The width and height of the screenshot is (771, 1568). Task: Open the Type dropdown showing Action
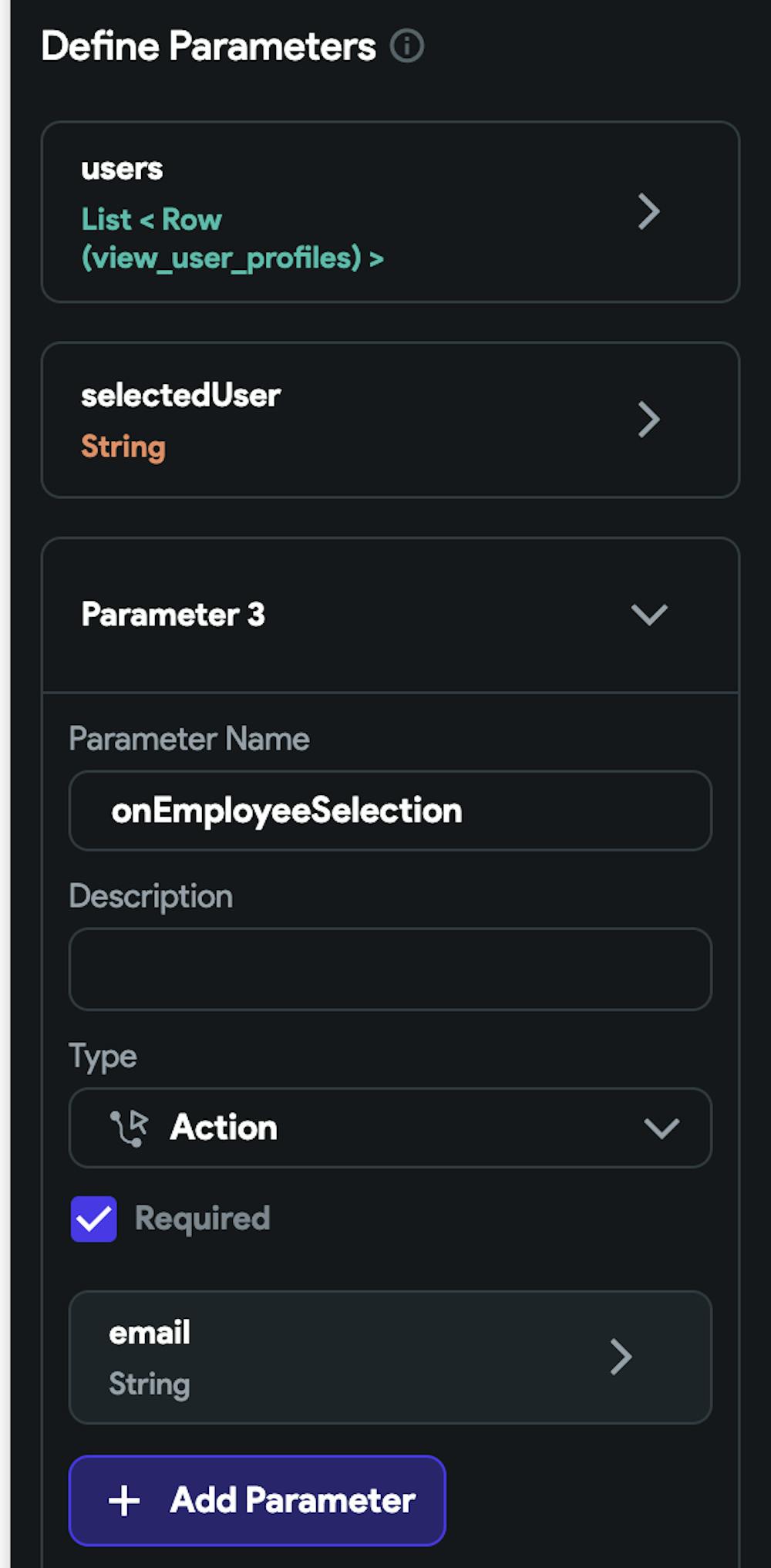coord(390,1128)
